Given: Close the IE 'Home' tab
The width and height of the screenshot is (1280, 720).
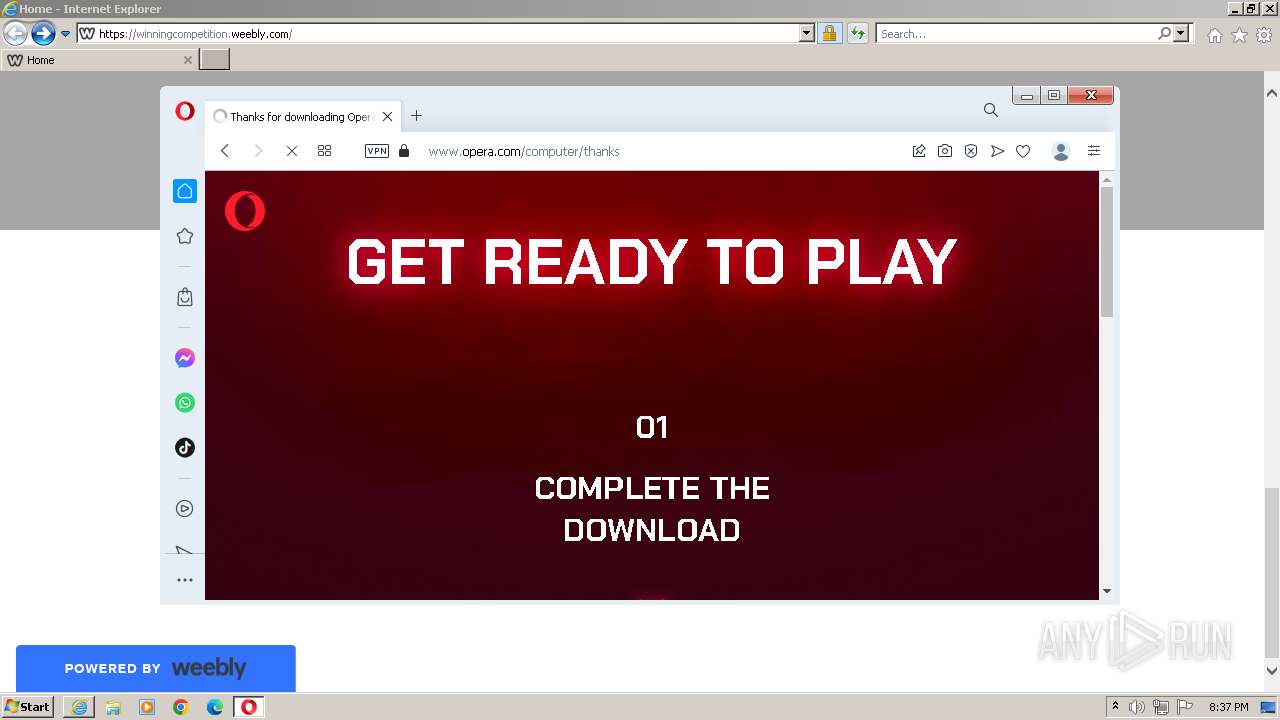Looking at the screenshot, I should (187, 60).
